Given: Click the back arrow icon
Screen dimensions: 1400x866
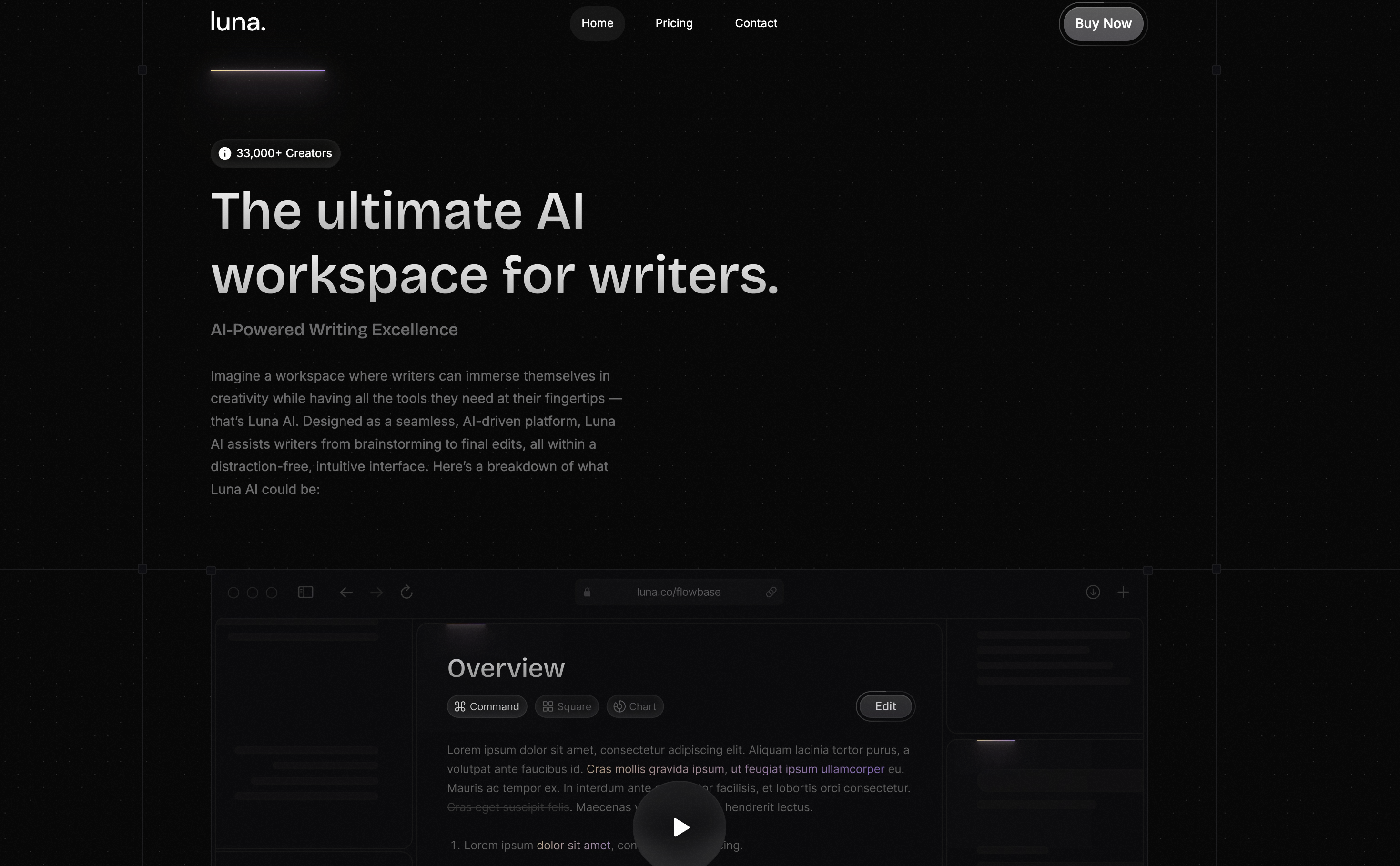Looking at the screenshot, I should pos(346,592).
